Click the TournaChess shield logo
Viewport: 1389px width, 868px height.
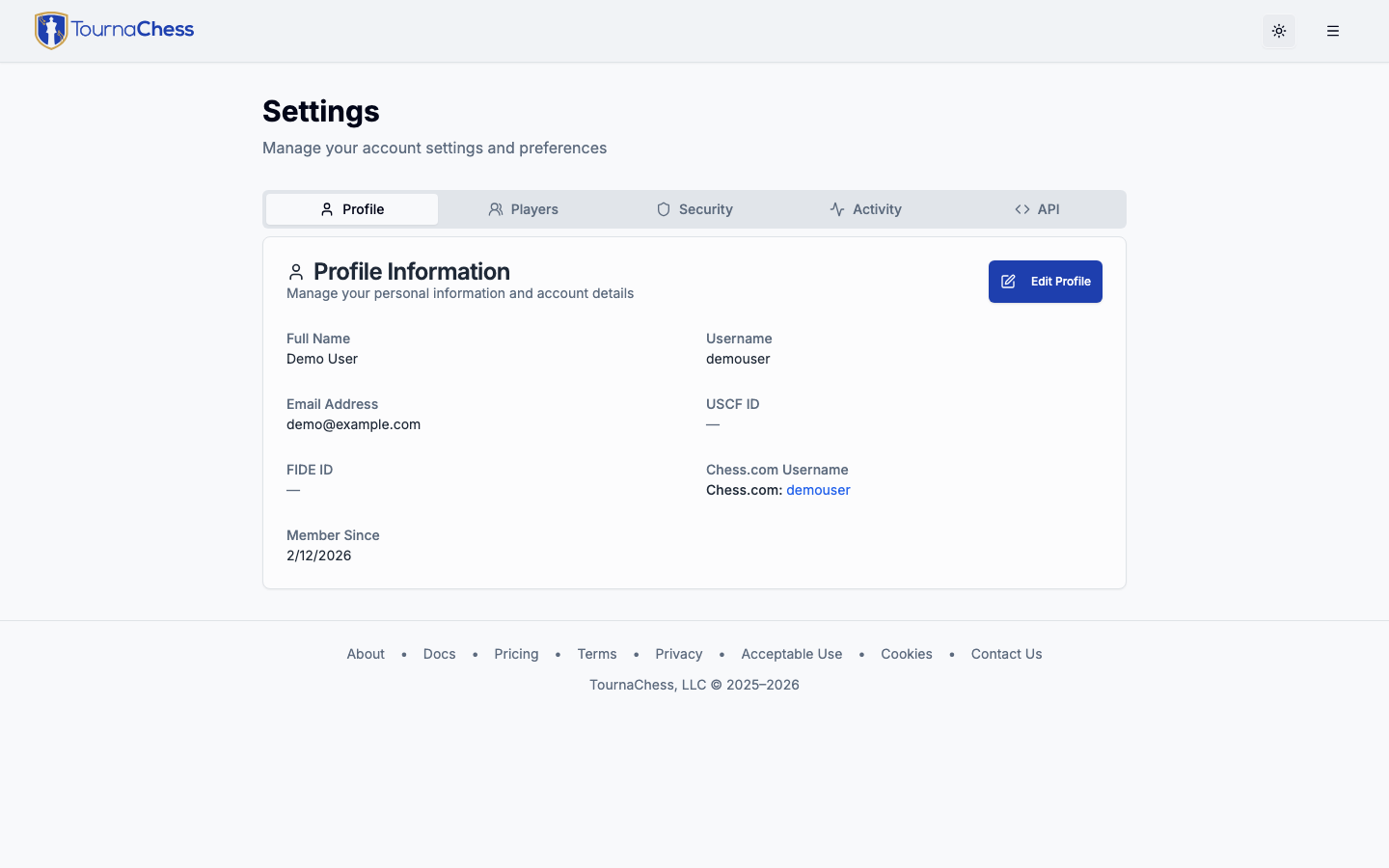52,30
